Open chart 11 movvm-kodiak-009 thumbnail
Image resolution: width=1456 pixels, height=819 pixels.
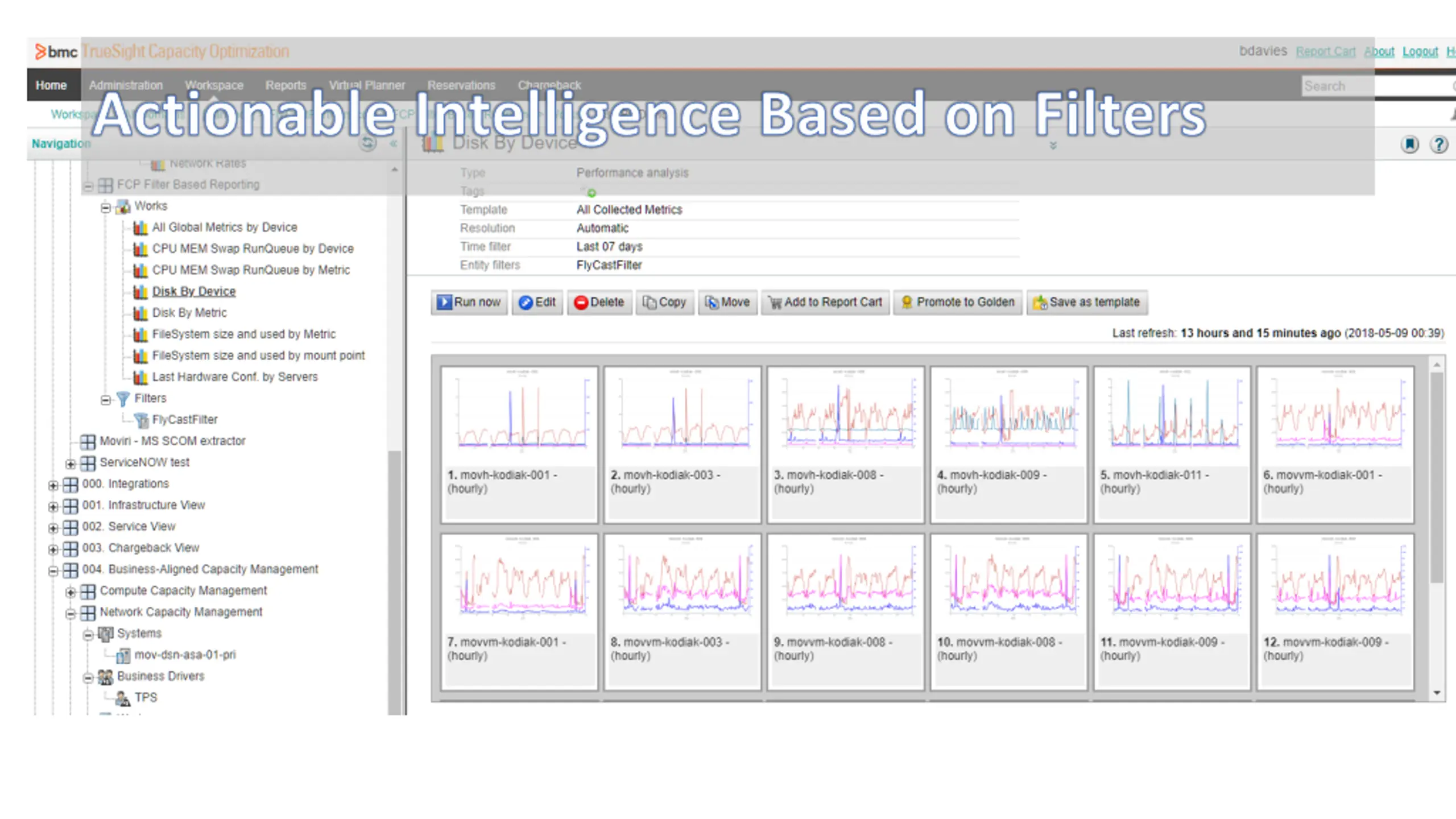[1172, 611]
